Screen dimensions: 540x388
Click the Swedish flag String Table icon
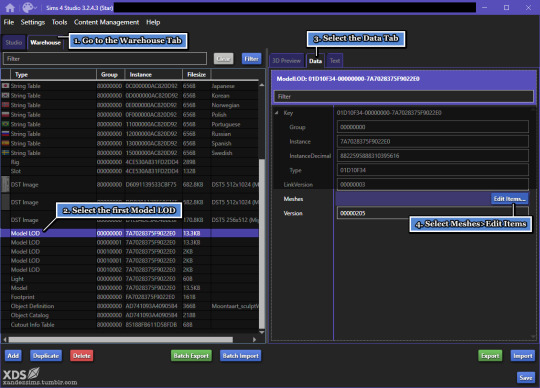coord(6,153)
